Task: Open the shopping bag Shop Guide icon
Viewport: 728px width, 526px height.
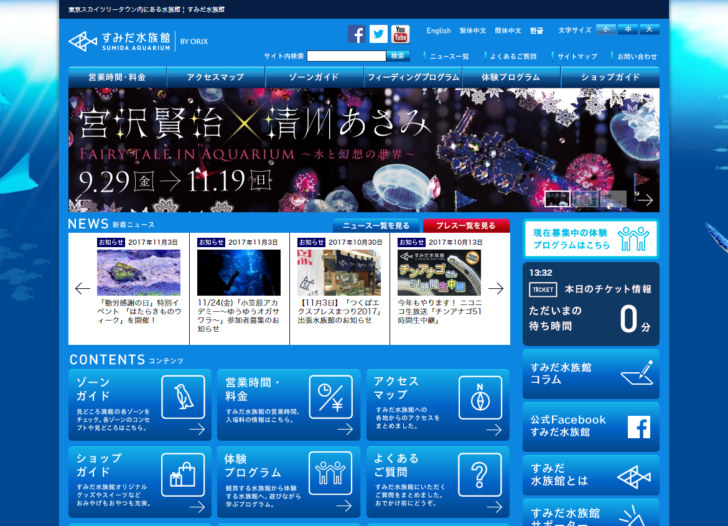Action: coord(183,475)
